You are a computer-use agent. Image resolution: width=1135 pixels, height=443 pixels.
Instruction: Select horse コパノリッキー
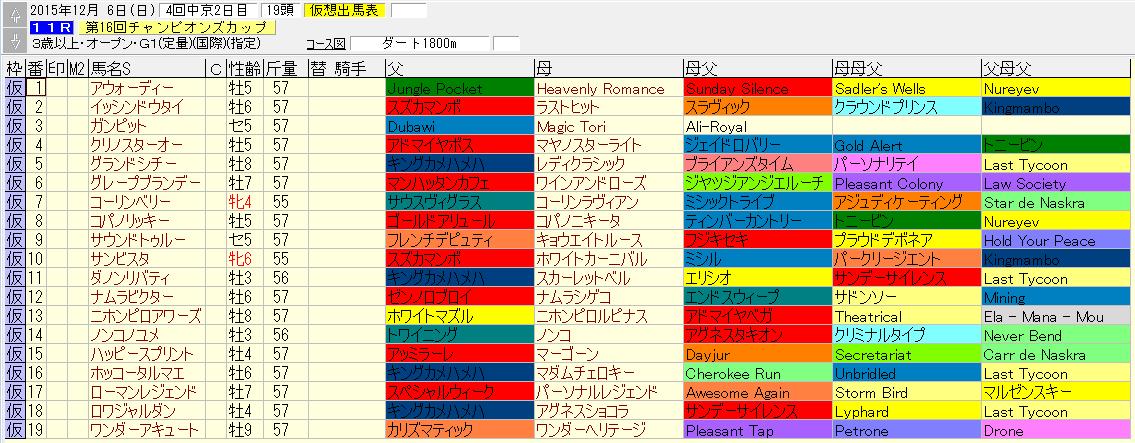click(147, 221)
